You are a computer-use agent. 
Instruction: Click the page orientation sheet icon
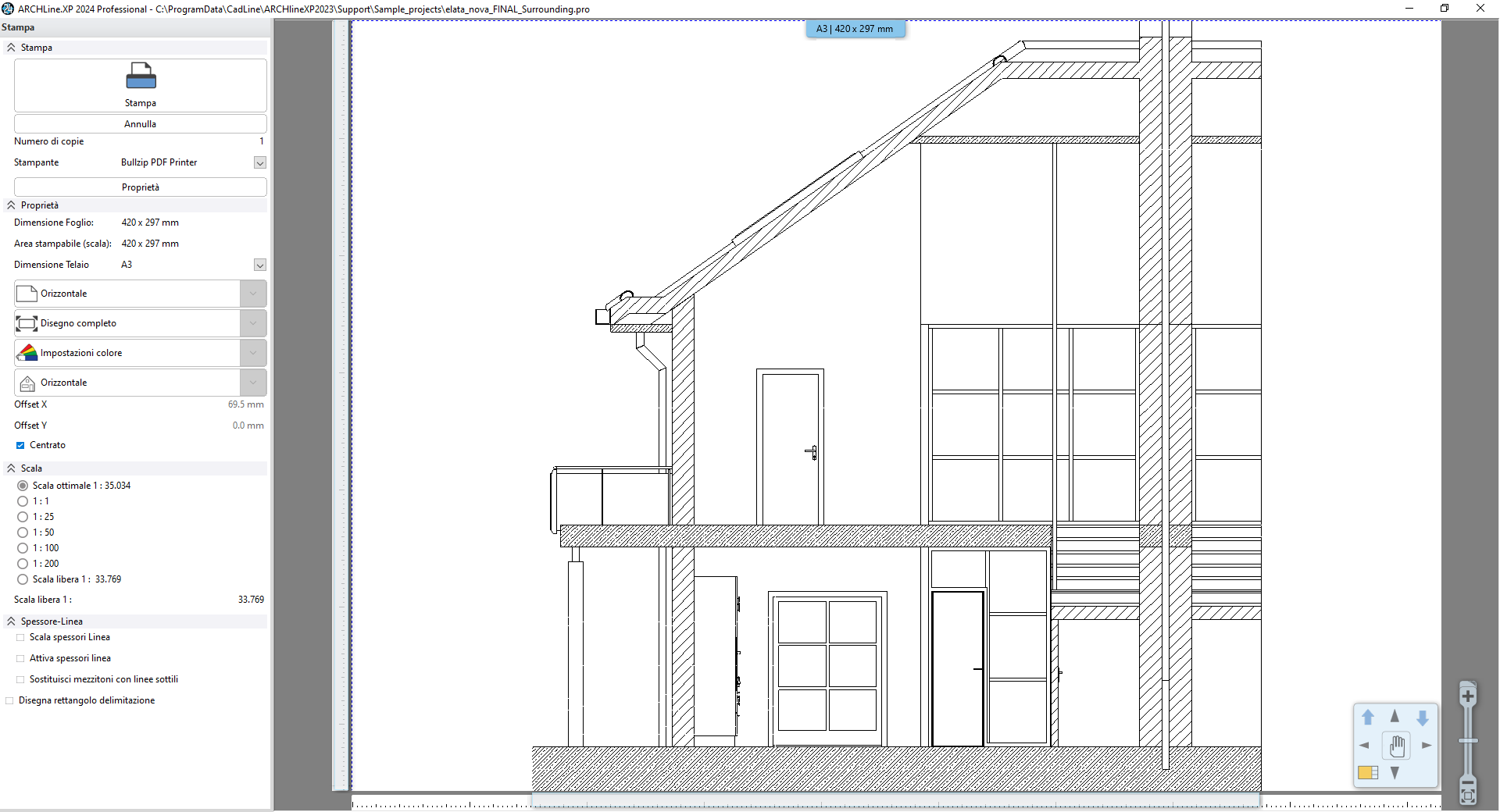(x=27, y=294)
